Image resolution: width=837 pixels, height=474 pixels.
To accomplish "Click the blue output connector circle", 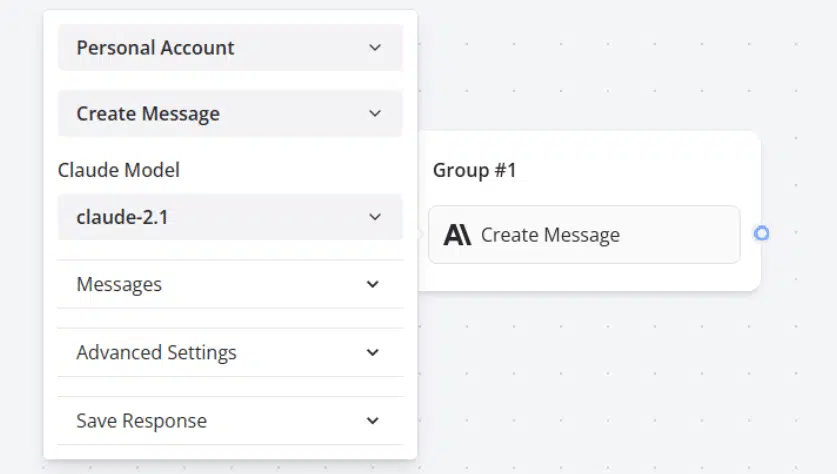I will coord(761,233).
